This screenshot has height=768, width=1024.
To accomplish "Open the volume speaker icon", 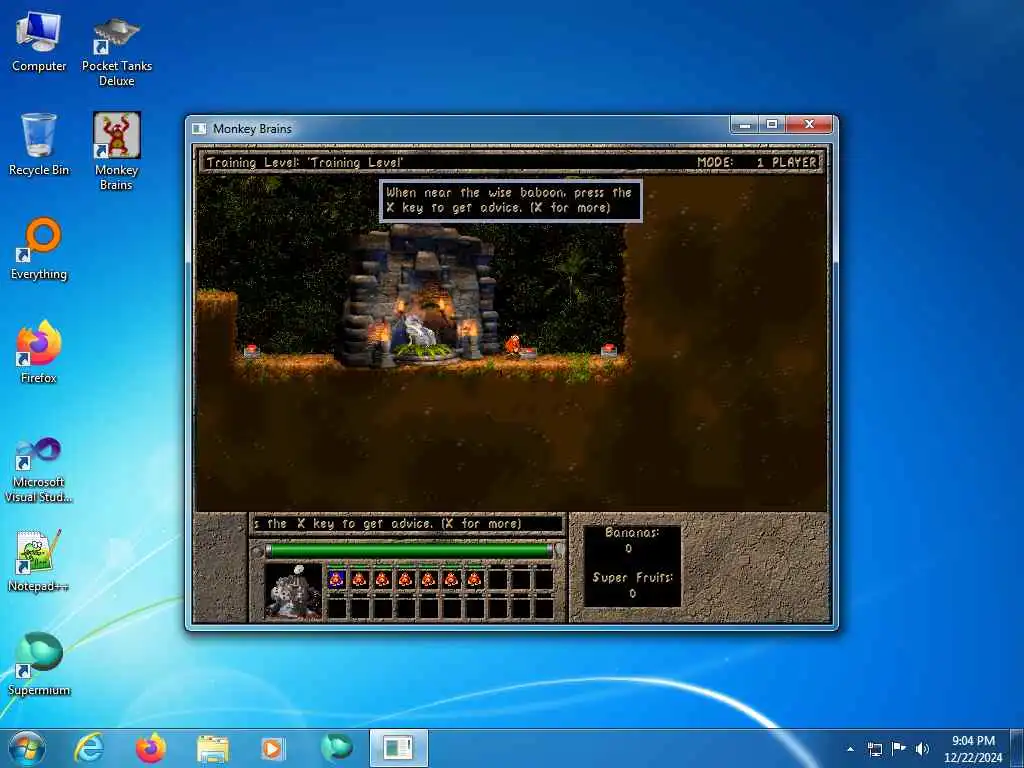I will click(922, 749).
